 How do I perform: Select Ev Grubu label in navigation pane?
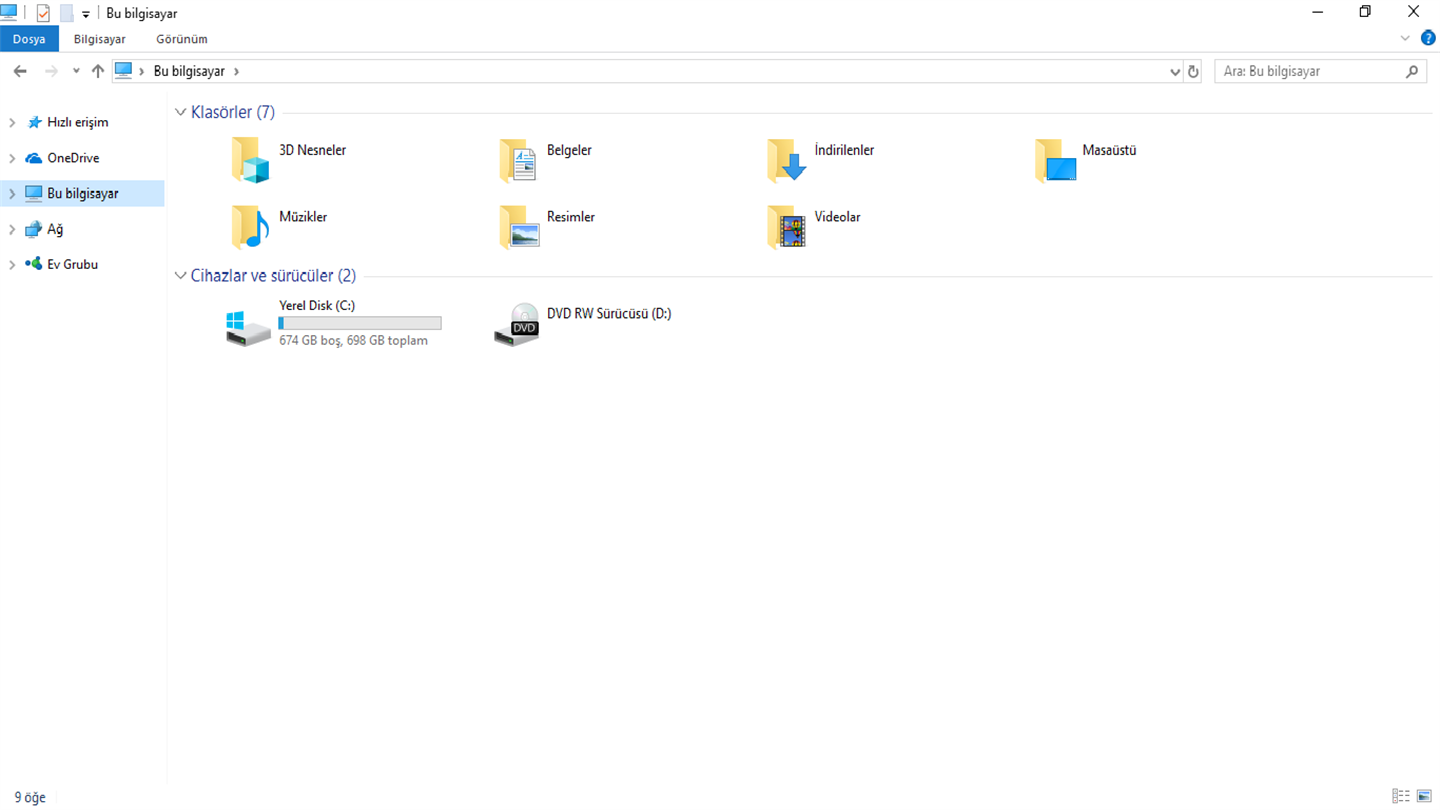tap(72, 264)
